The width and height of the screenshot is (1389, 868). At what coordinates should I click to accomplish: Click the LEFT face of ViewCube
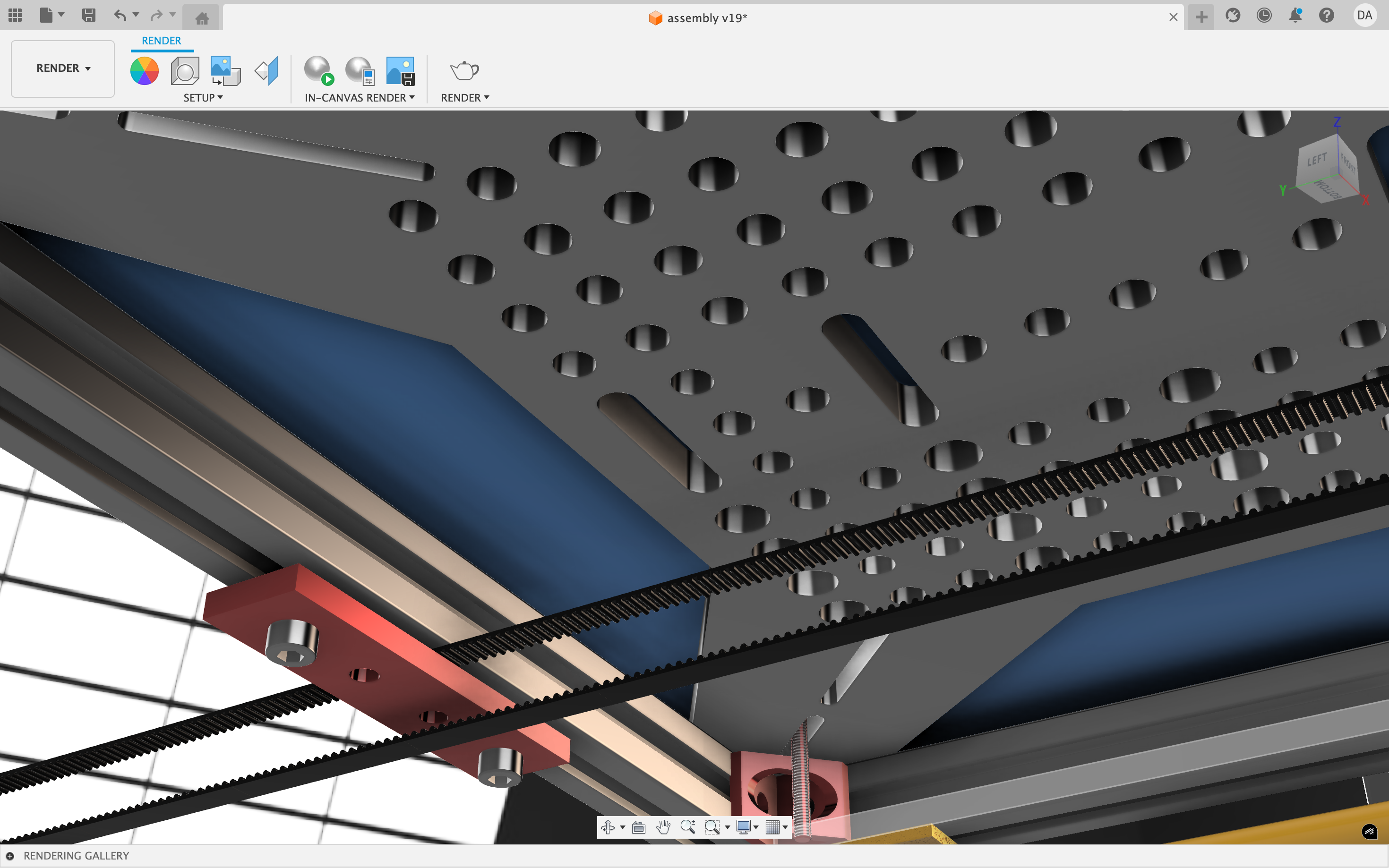1317,160
